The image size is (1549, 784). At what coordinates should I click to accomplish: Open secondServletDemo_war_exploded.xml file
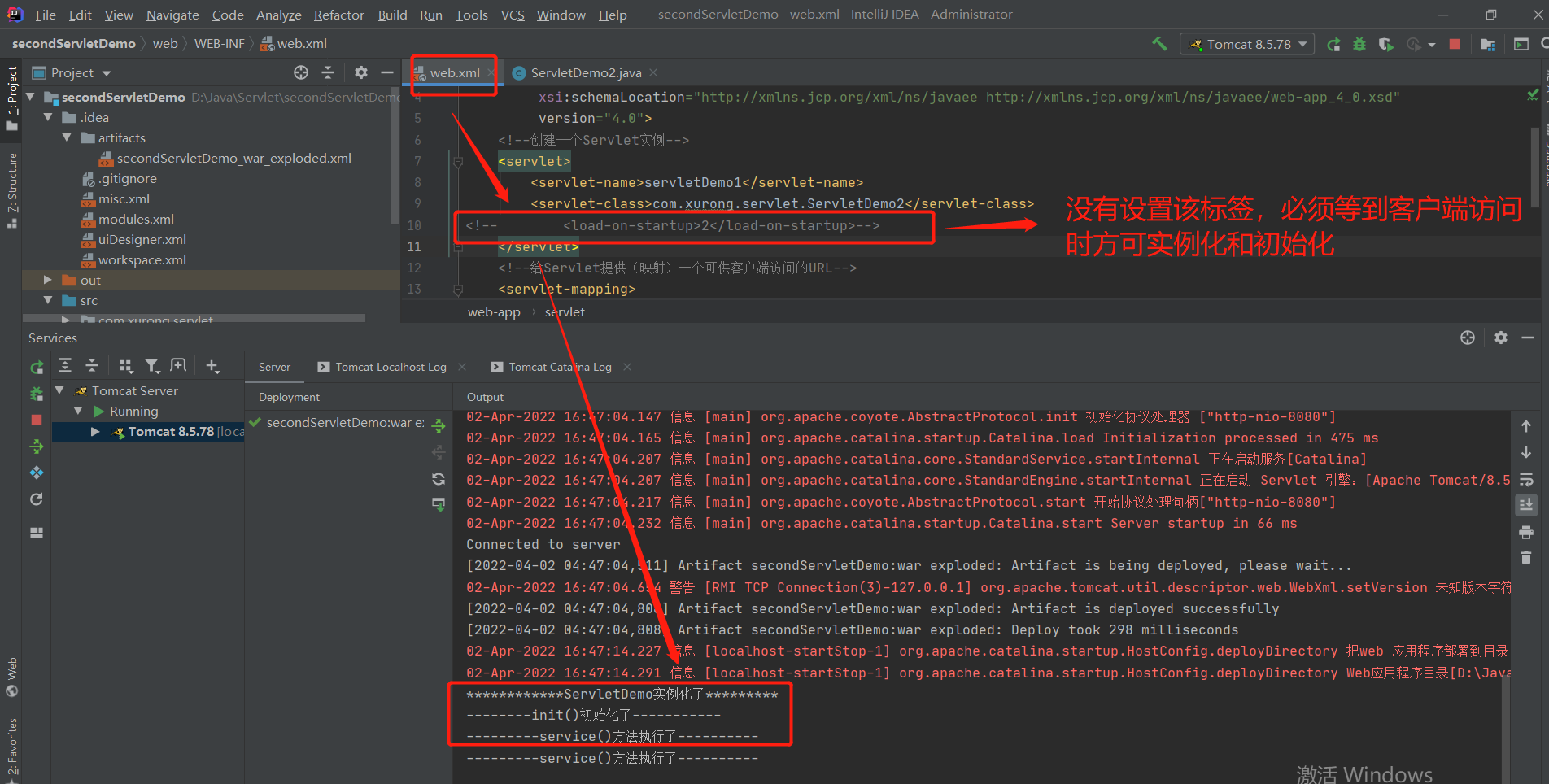click(233, 158)
